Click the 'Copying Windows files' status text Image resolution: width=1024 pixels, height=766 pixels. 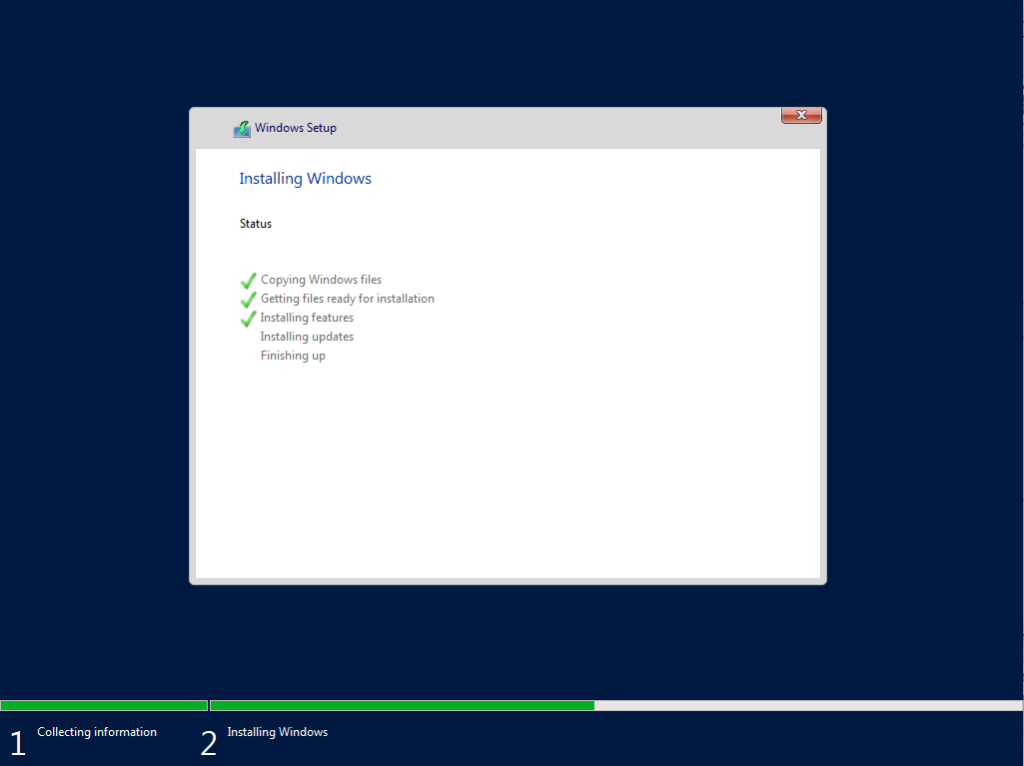click(x=321, y=279)
